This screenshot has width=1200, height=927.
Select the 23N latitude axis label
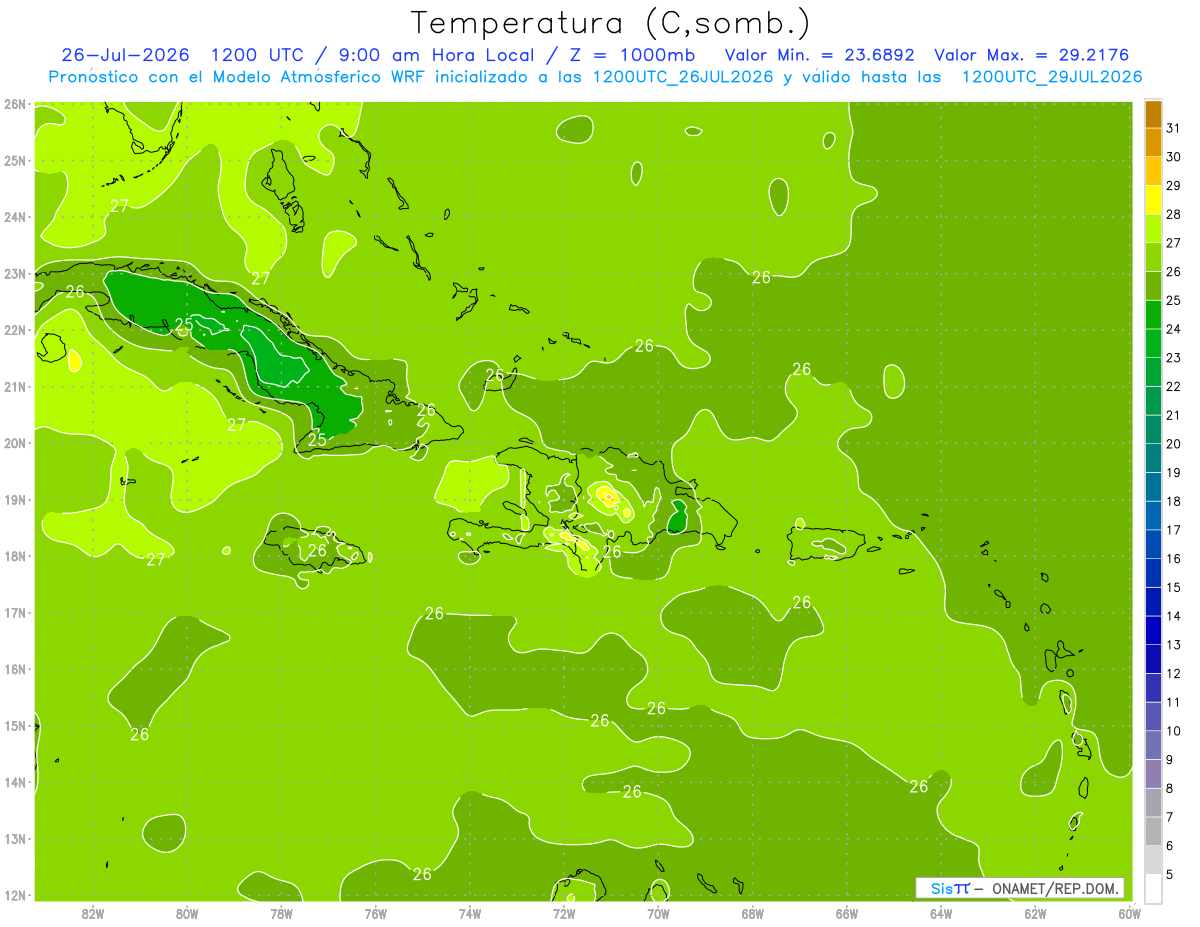[x=14, y=273]
